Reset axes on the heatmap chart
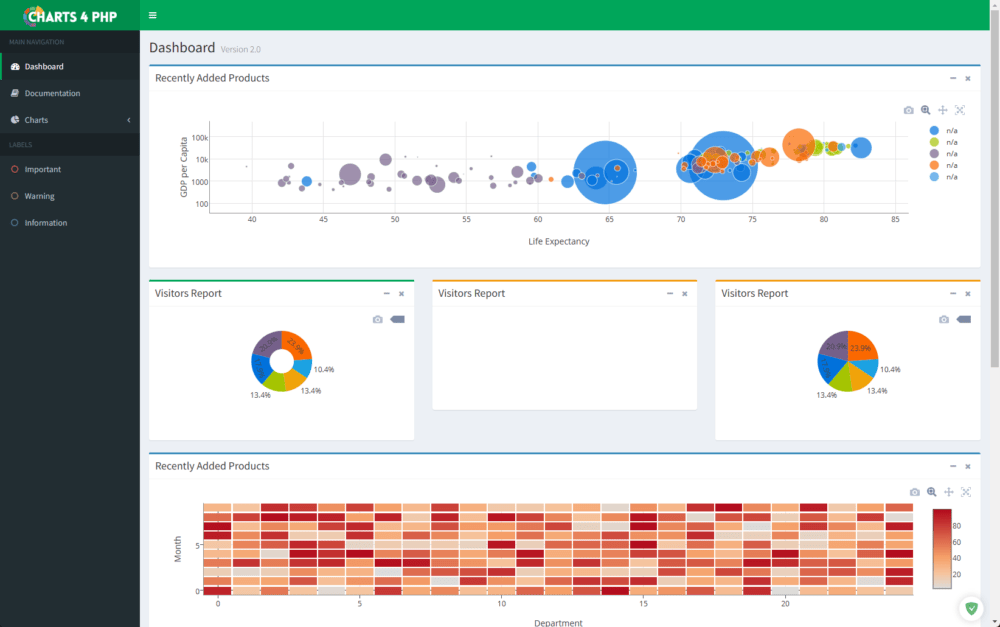This screenshot has width=1000, height=627. coord(966,492)
